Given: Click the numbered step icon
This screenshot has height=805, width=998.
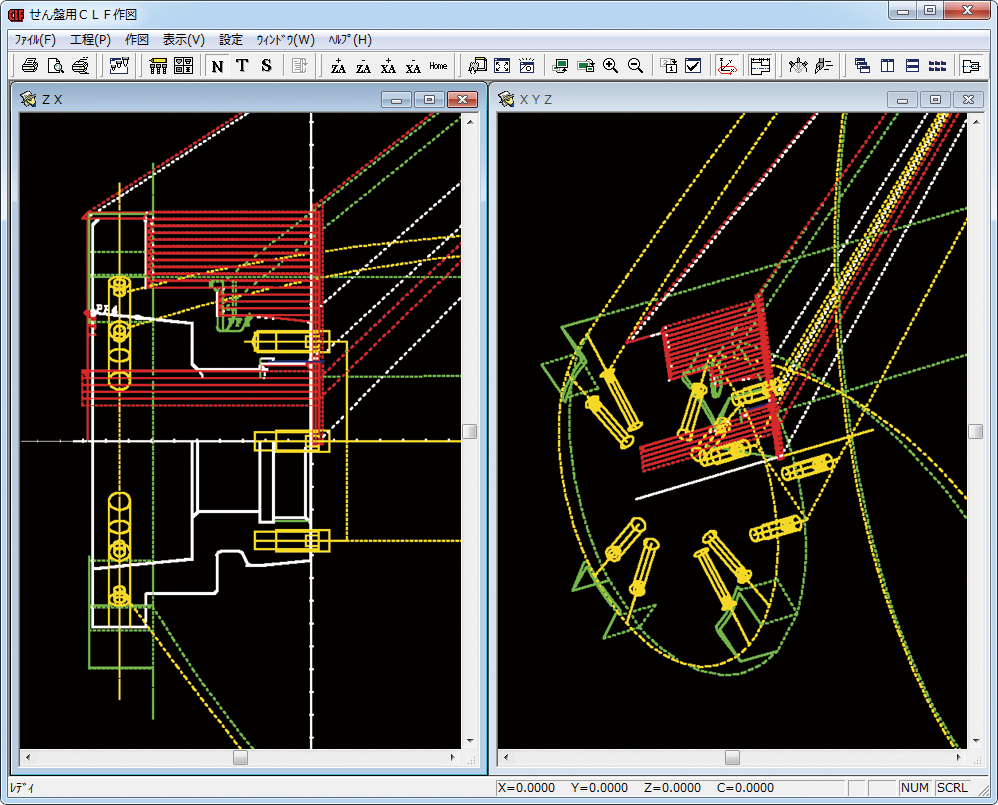Looking at the screenshot, I should coord(669,66).
